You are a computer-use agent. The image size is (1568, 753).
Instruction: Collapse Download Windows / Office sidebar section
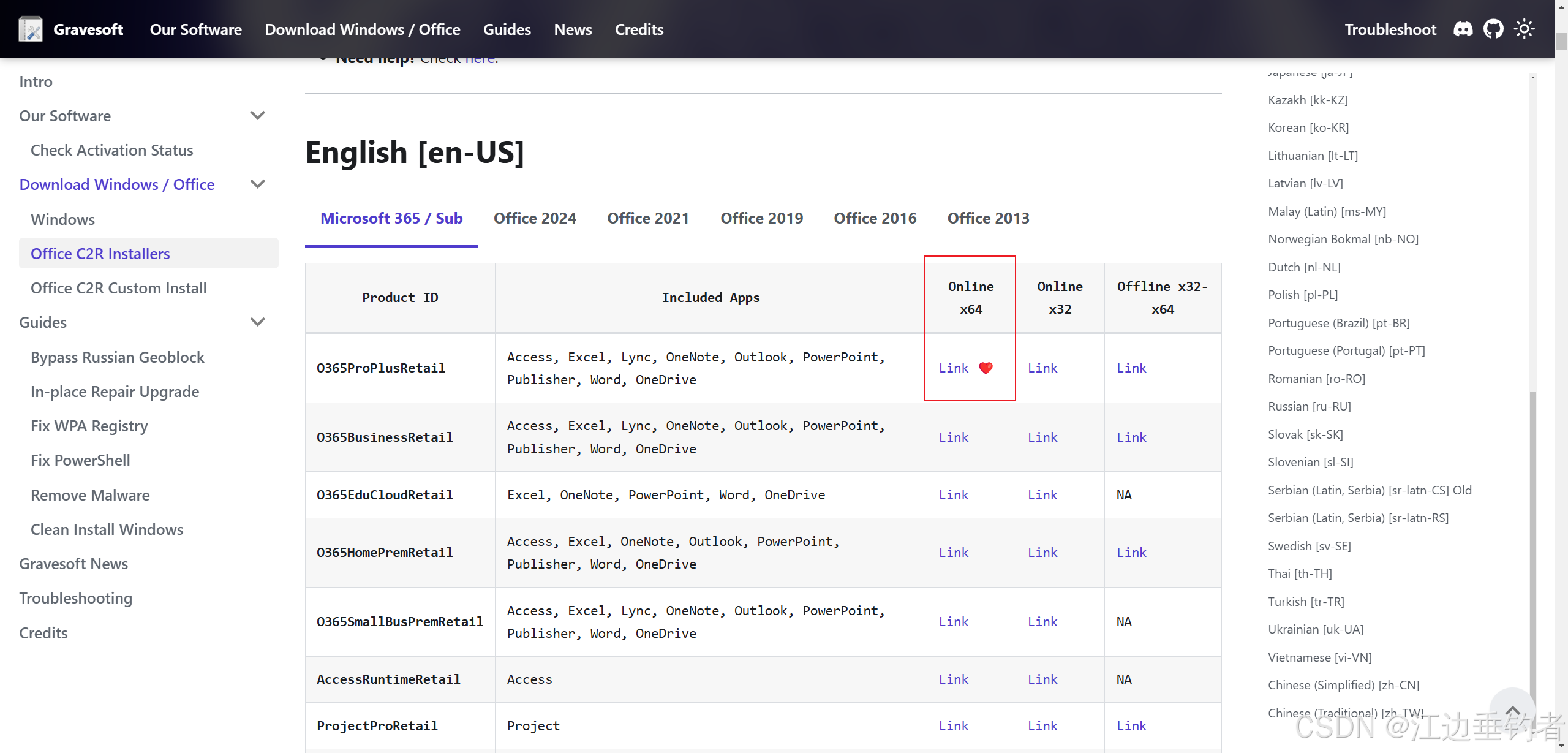click(258, 184)
